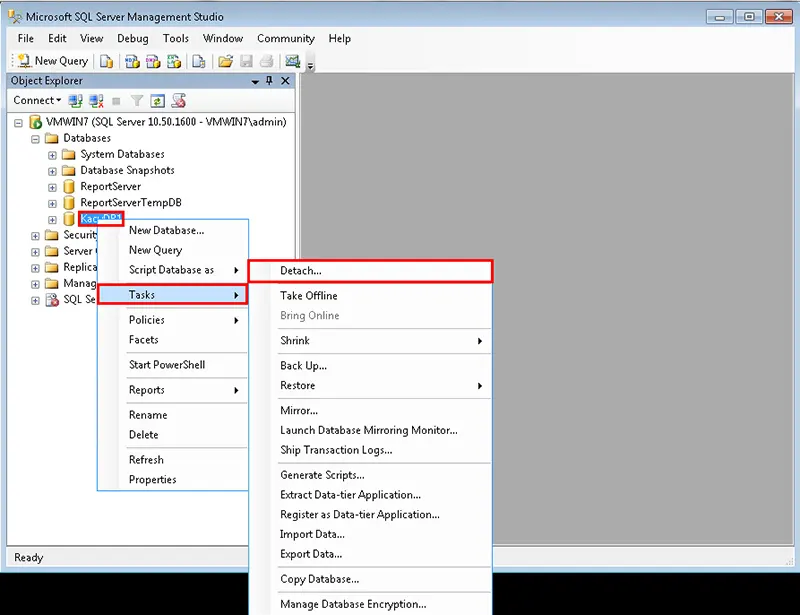800x615 pixels.
Task: Choose Delete from context menu
Action: click(x=172, y=435)
